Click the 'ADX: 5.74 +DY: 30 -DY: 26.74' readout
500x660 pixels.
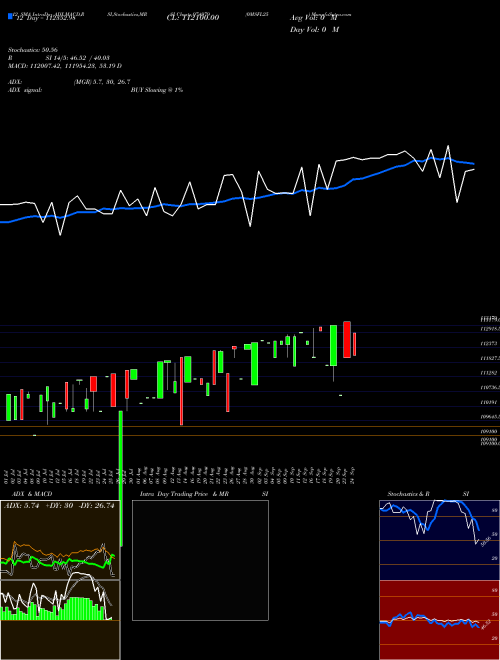point(59,506)
